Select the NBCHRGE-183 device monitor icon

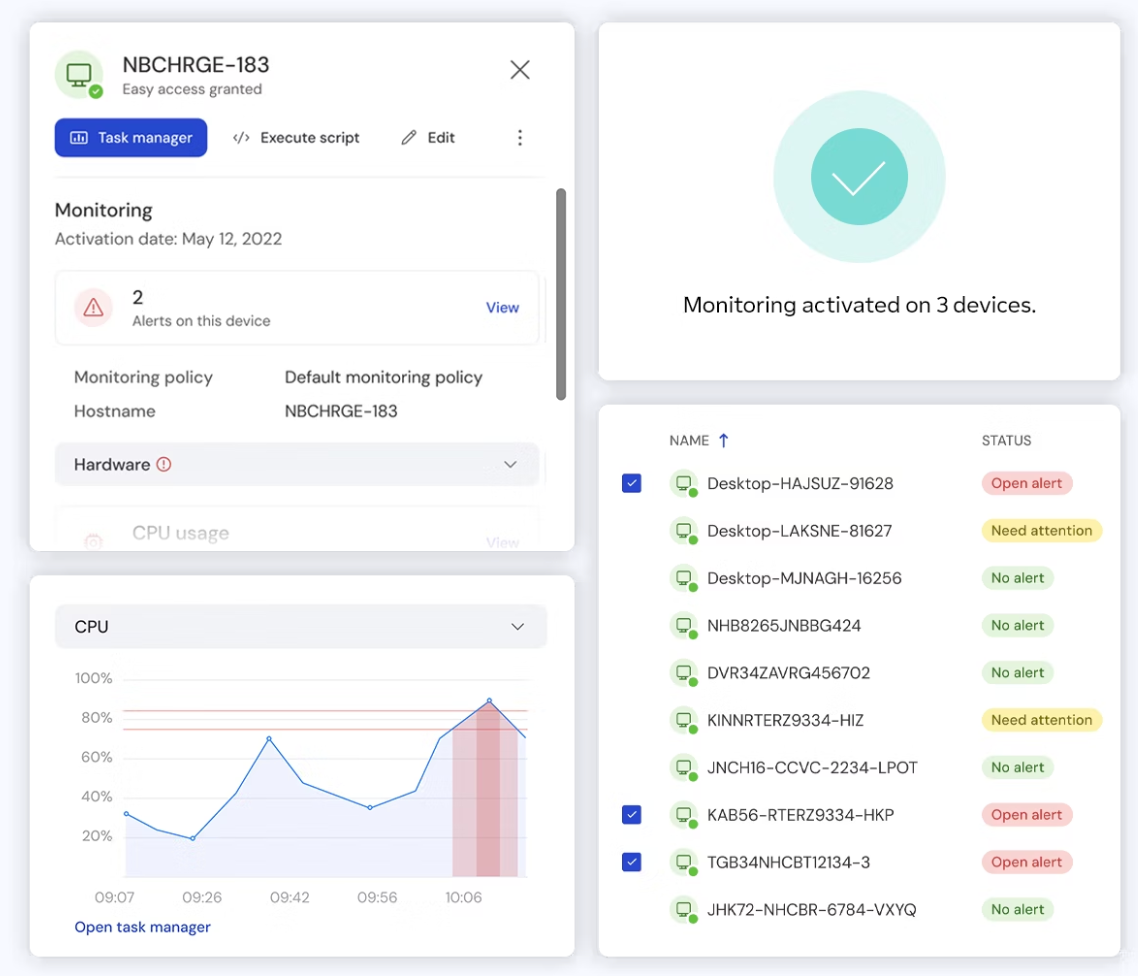(x=79, y=74)
